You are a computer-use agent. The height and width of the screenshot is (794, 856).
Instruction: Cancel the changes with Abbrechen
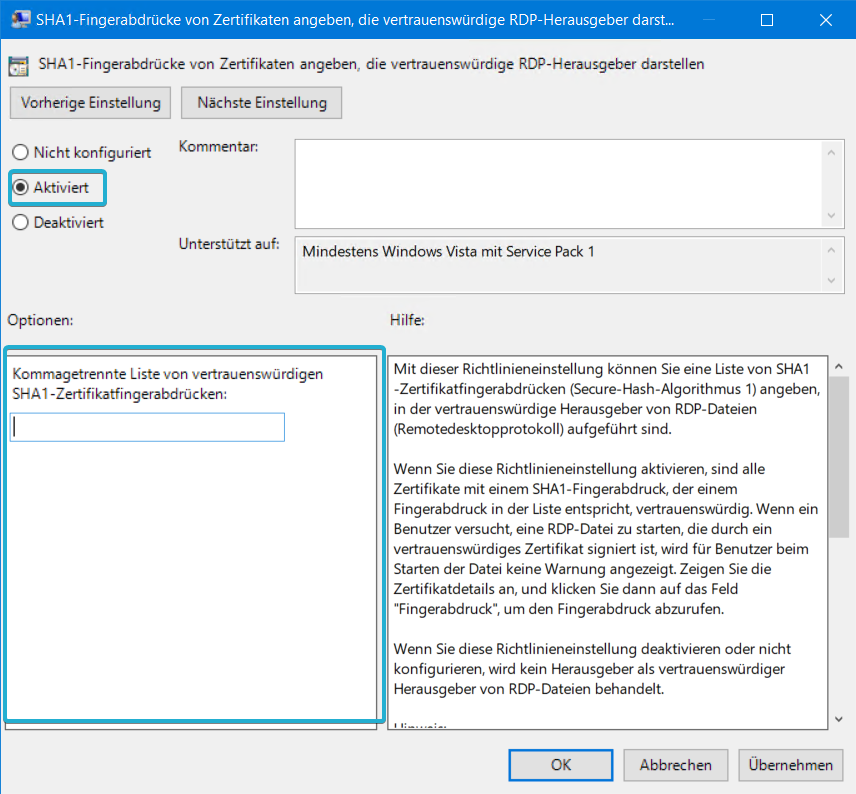(x=676, y=765)
